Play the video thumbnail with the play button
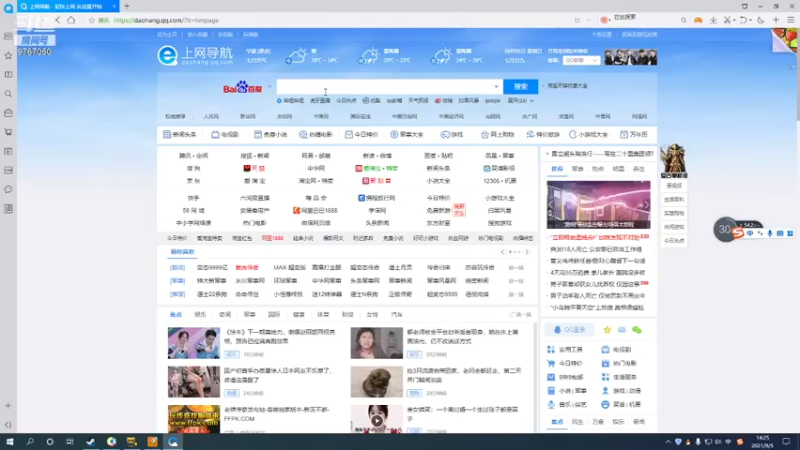 tap(377, 420)
